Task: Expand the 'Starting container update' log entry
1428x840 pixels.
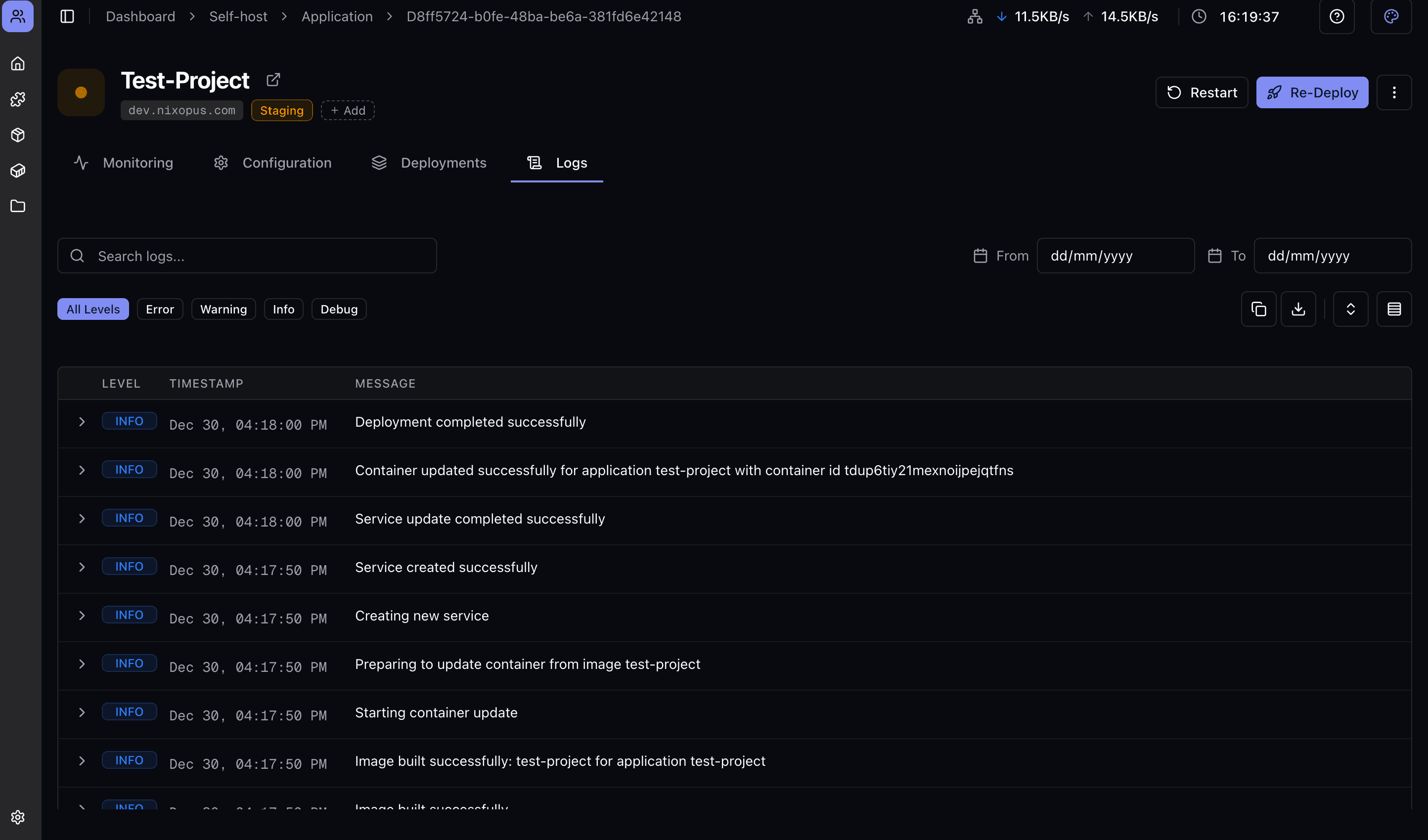Action: coord(82,712)
